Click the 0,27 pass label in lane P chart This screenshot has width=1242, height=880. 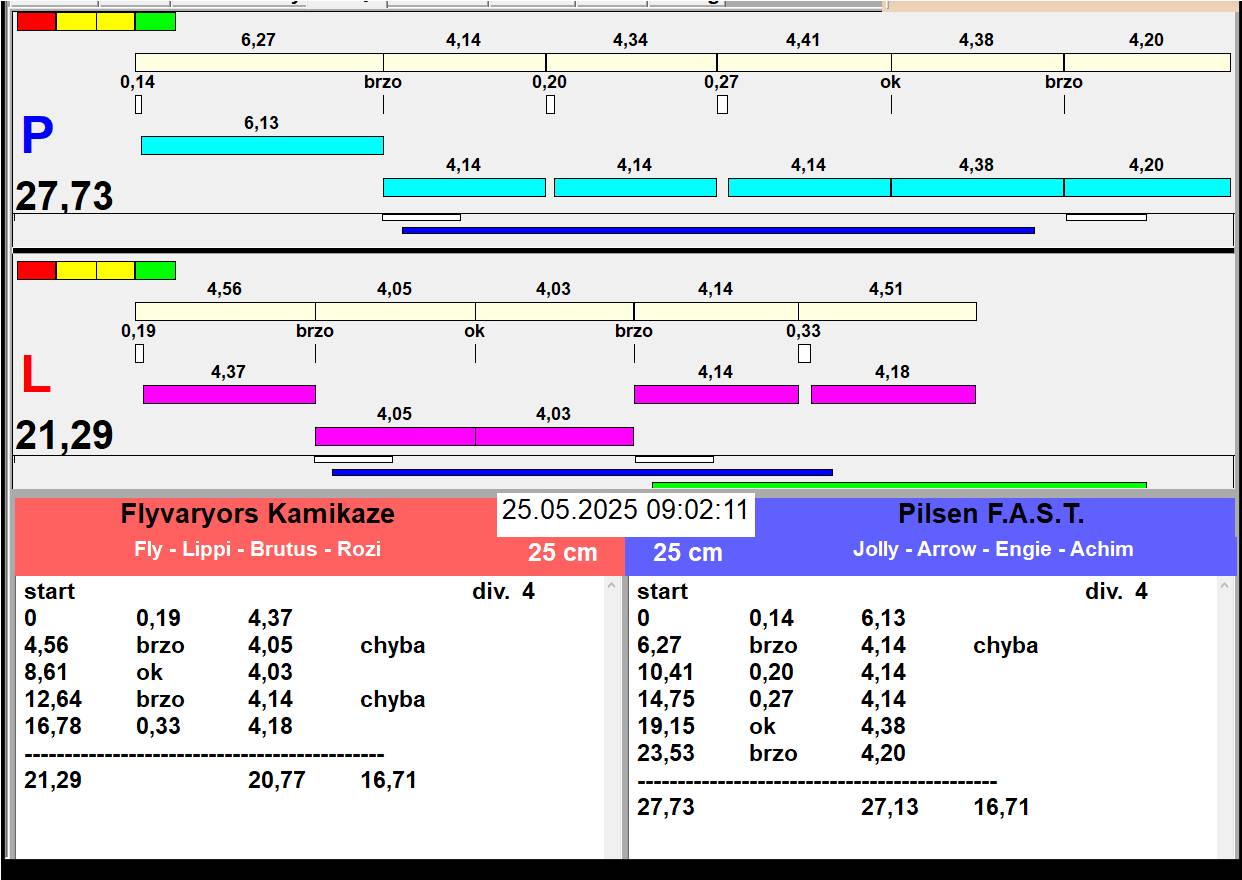pos(721,82)
